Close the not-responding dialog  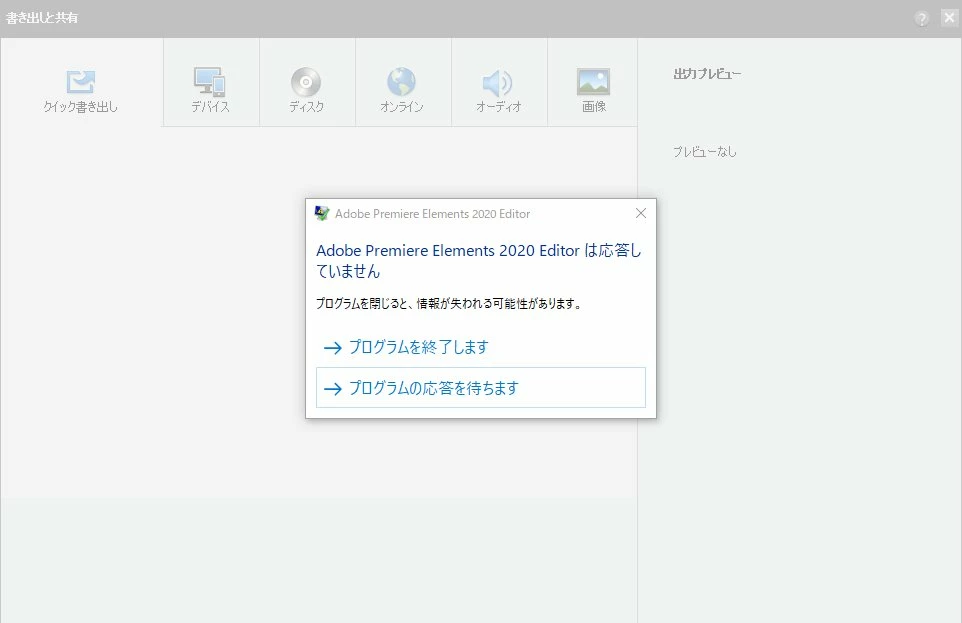click(x=641, y=213)
